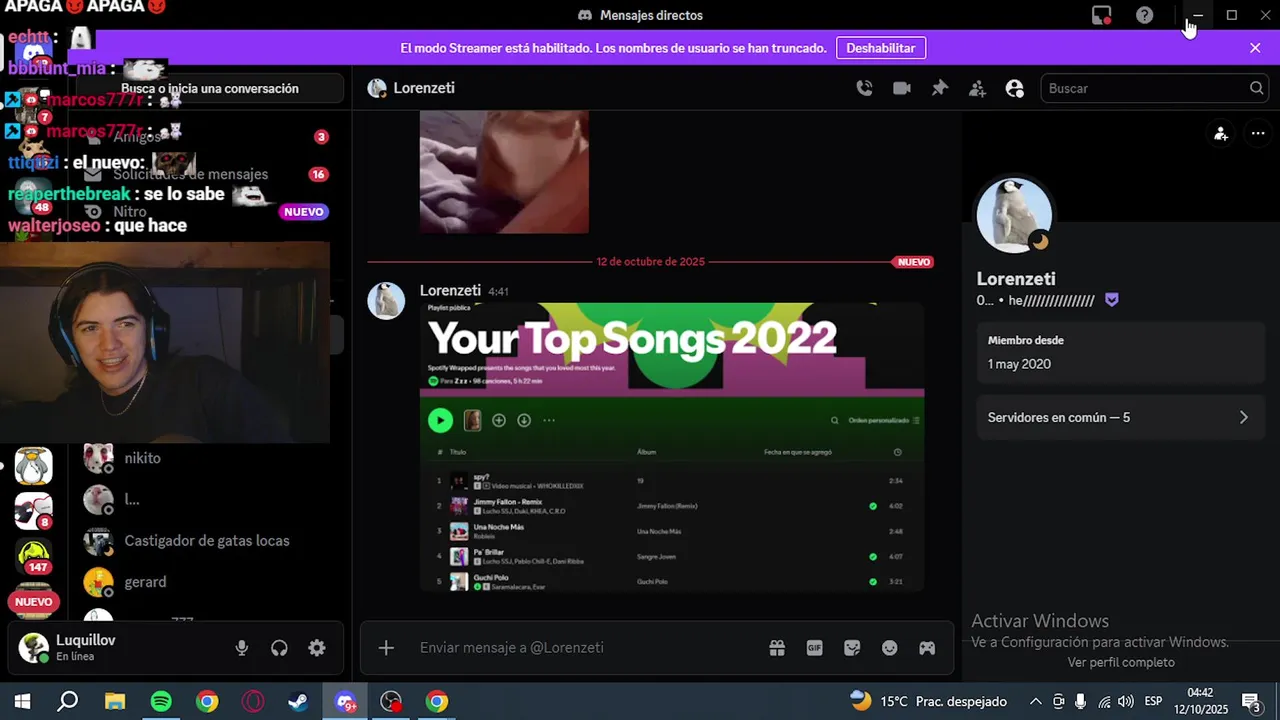The width and height of the screenshot is (1280, 720).
Task: Open the Windows notification center
Action: click(1250, 701)
